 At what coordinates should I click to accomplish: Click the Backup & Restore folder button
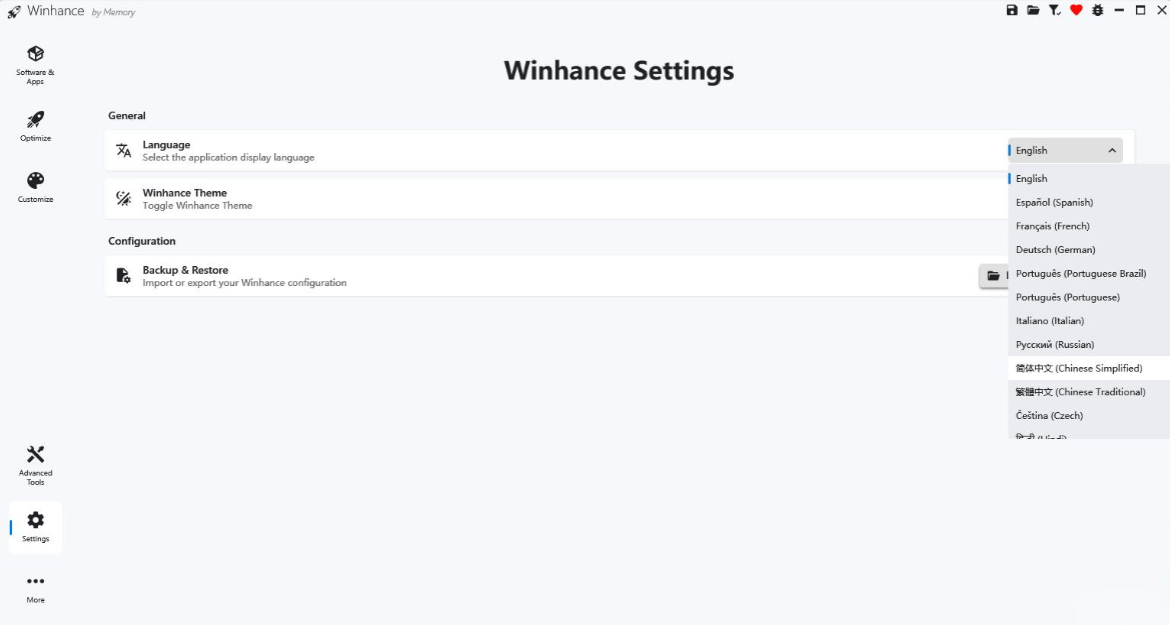coord(993,276)
